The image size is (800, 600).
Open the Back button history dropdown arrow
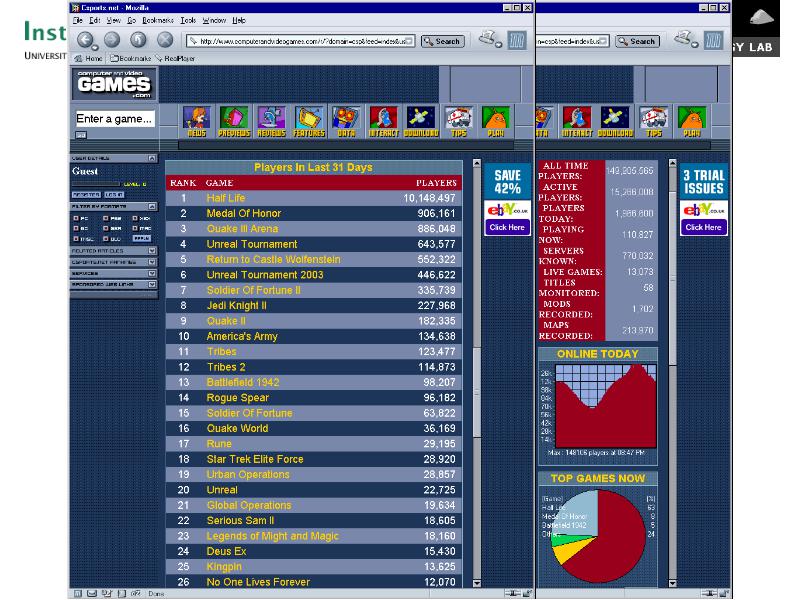click(x=95, y=47)
